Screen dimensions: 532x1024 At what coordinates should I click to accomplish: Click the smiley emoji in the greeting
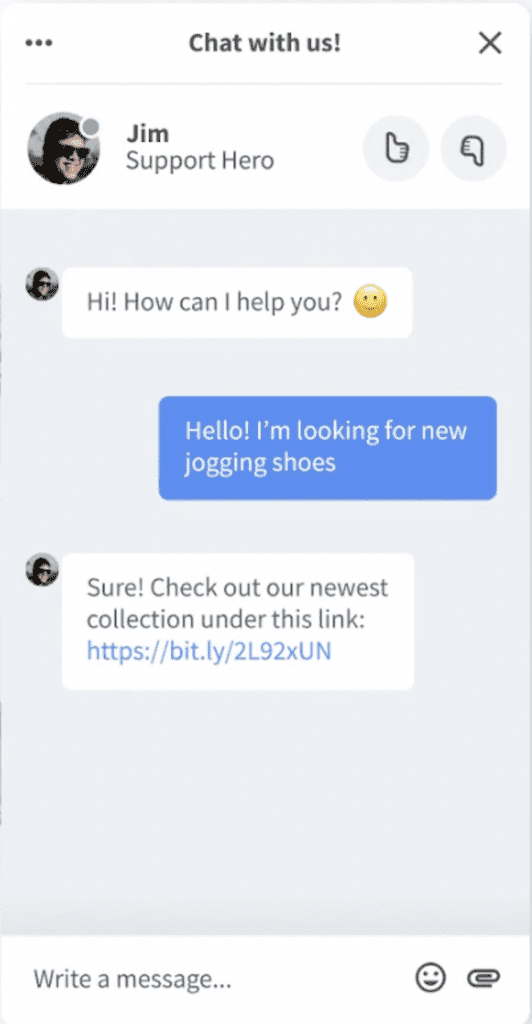coord(371,302)
